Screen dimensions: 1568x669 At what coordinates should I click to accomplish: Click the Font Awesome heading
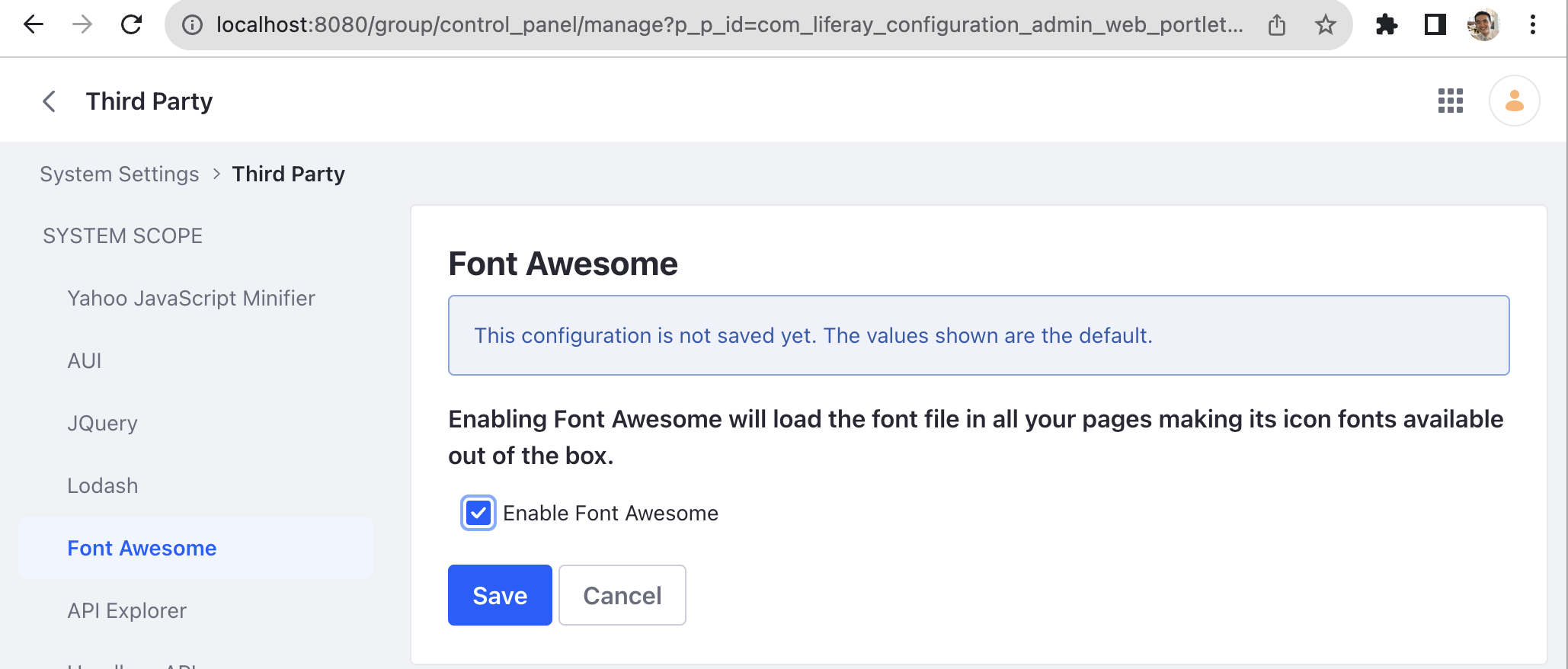pos(563,264)
